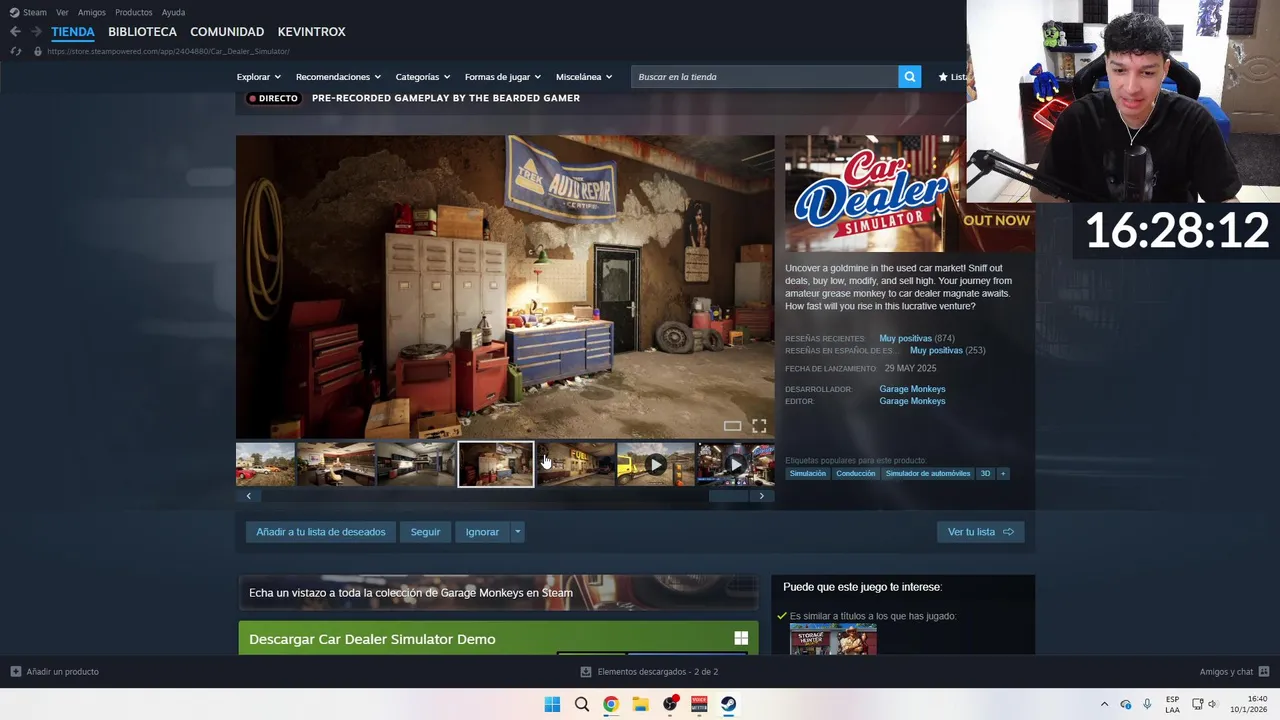This screenshot has width=1280, height=720.
Task: Open the Ver menu in Steam
Action: (62, 12)
